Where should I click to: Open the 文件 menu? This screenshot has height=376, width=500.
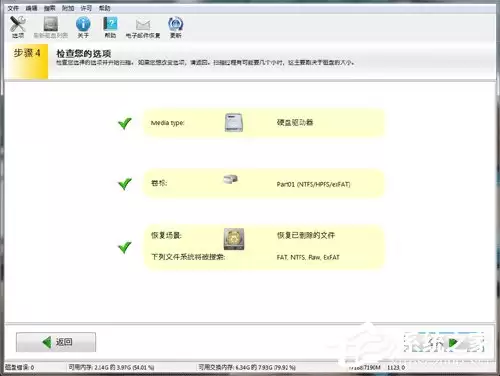click(x=13, y=8)
